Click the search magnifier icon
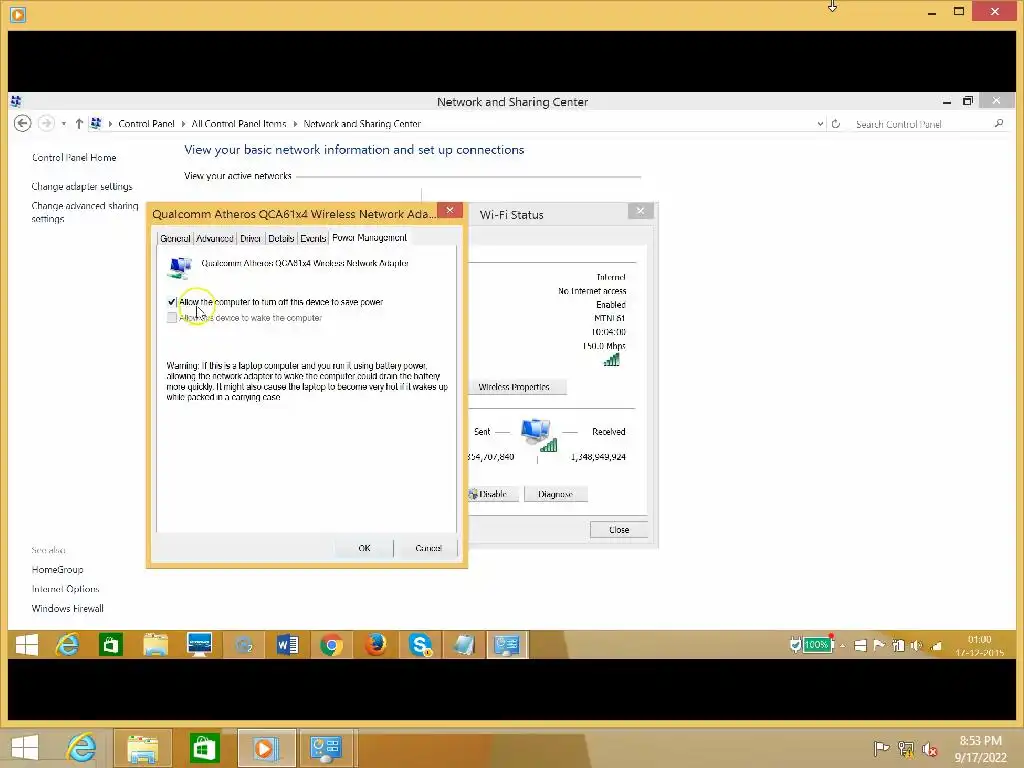The image size is (1024, 768). click(x=999, y=123)
